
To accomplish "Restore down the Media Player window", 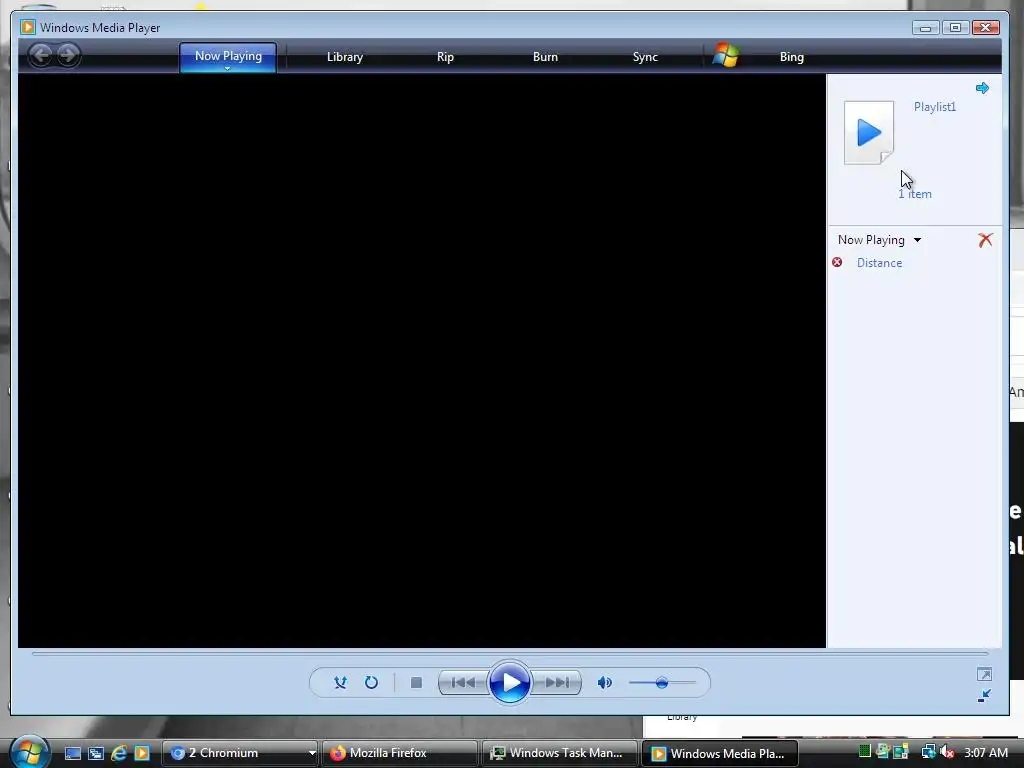I will (955, 27).
